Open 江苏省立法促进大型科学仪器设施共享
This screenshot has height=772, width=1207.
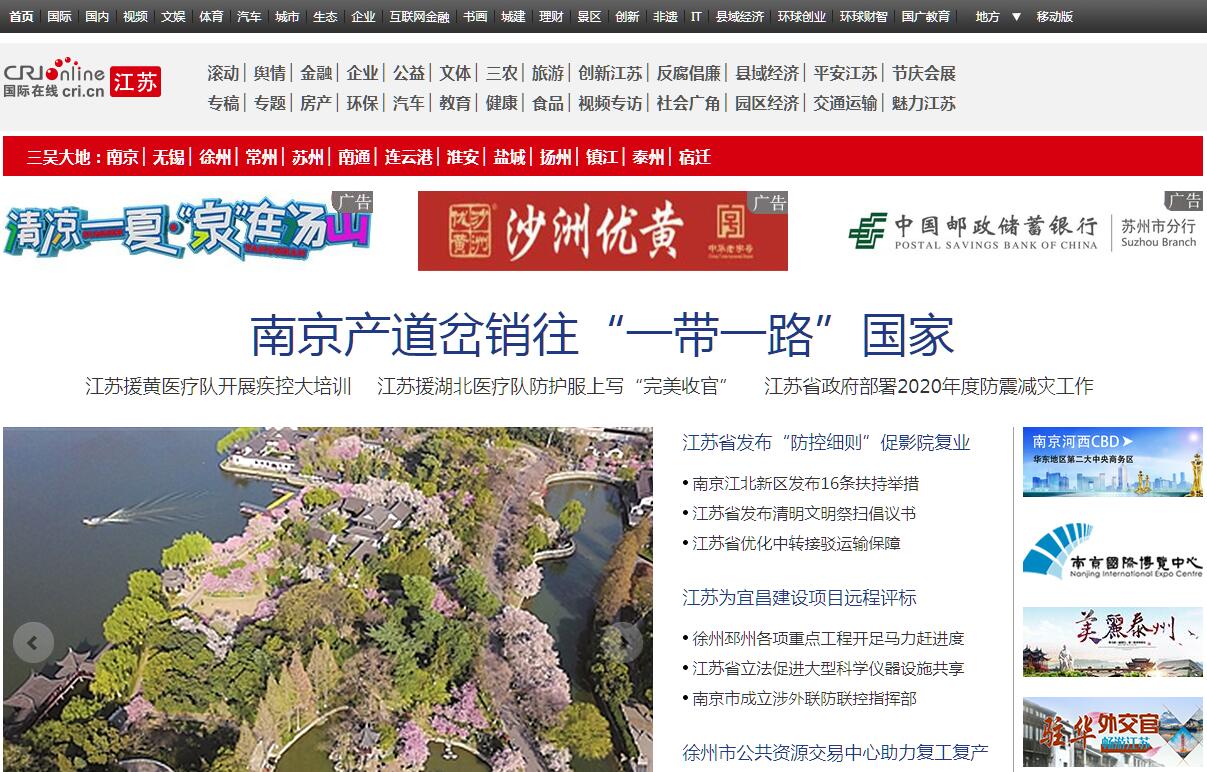(x=828, y=669)
